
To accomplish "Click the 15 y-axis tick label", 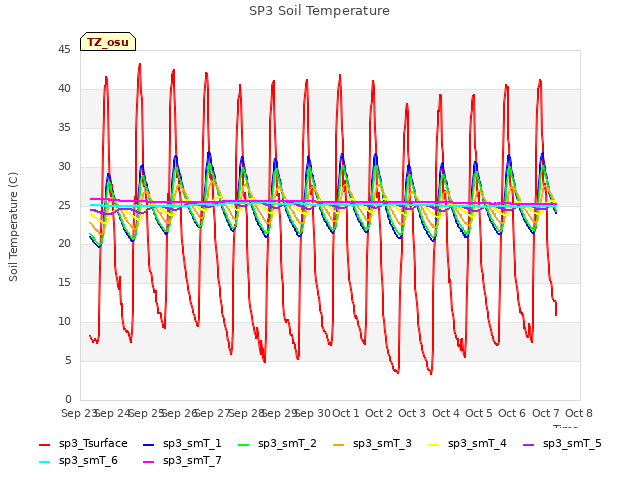I will pos(64,282).
